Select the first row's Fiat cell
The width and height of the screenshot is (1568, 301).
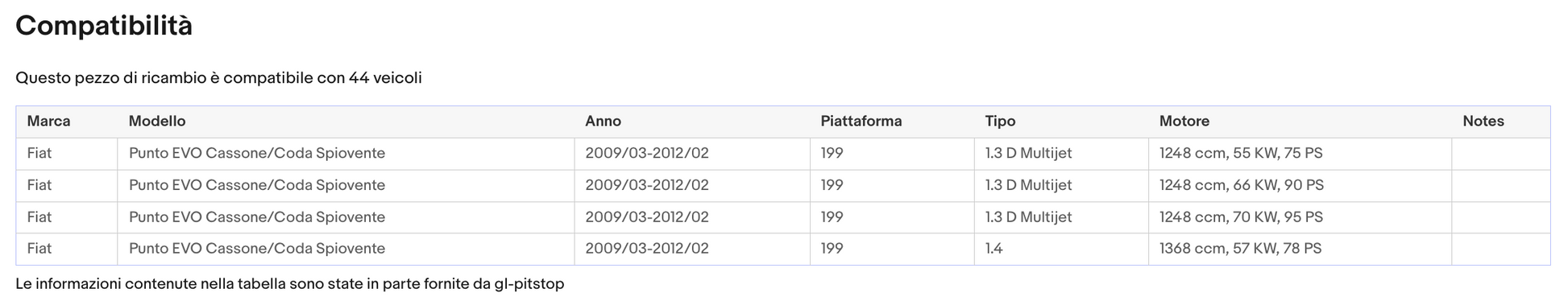click(x=67, y=154)
